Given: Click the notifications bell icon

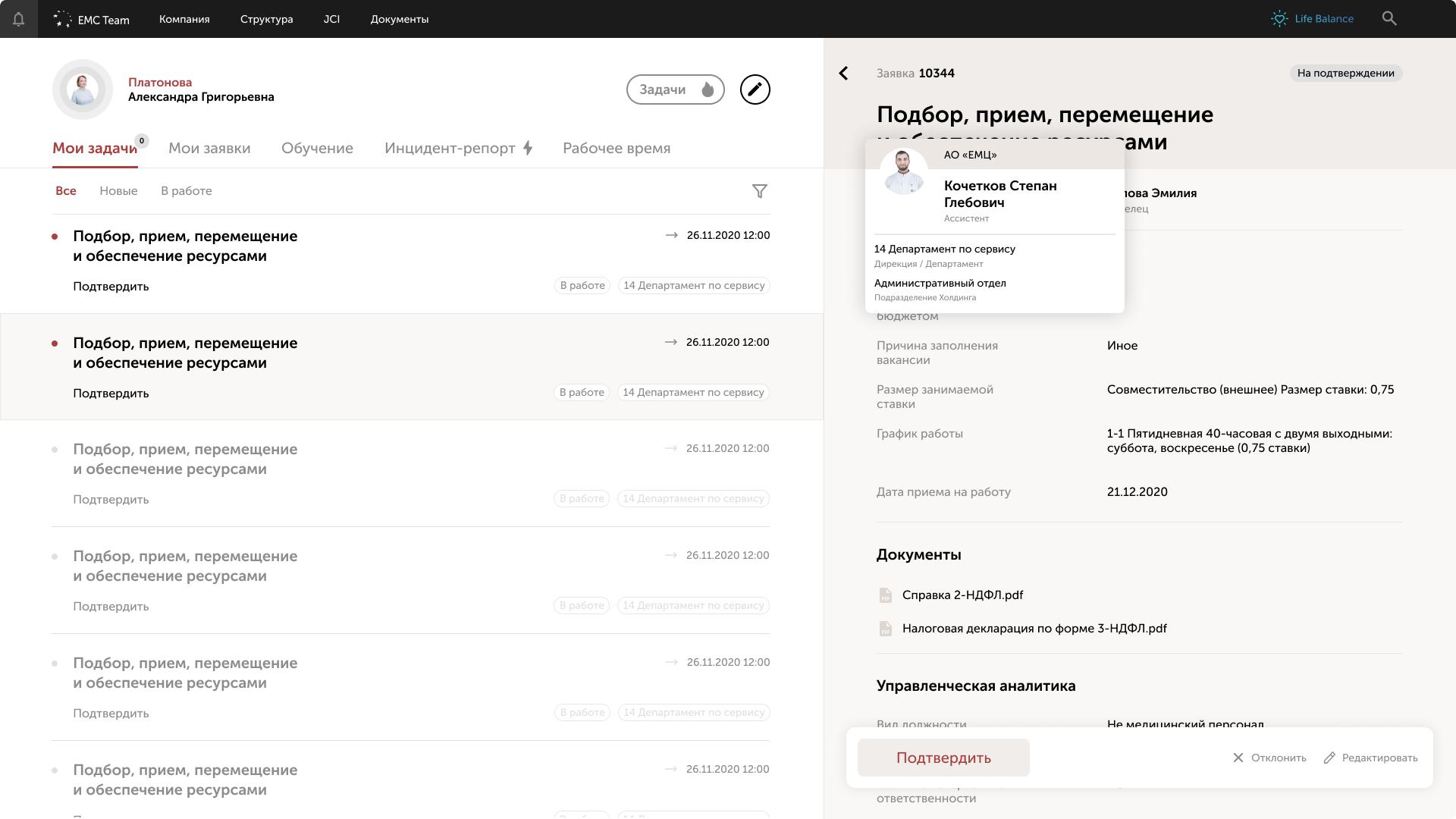Looking at the screenshot, I should (19, 19).
